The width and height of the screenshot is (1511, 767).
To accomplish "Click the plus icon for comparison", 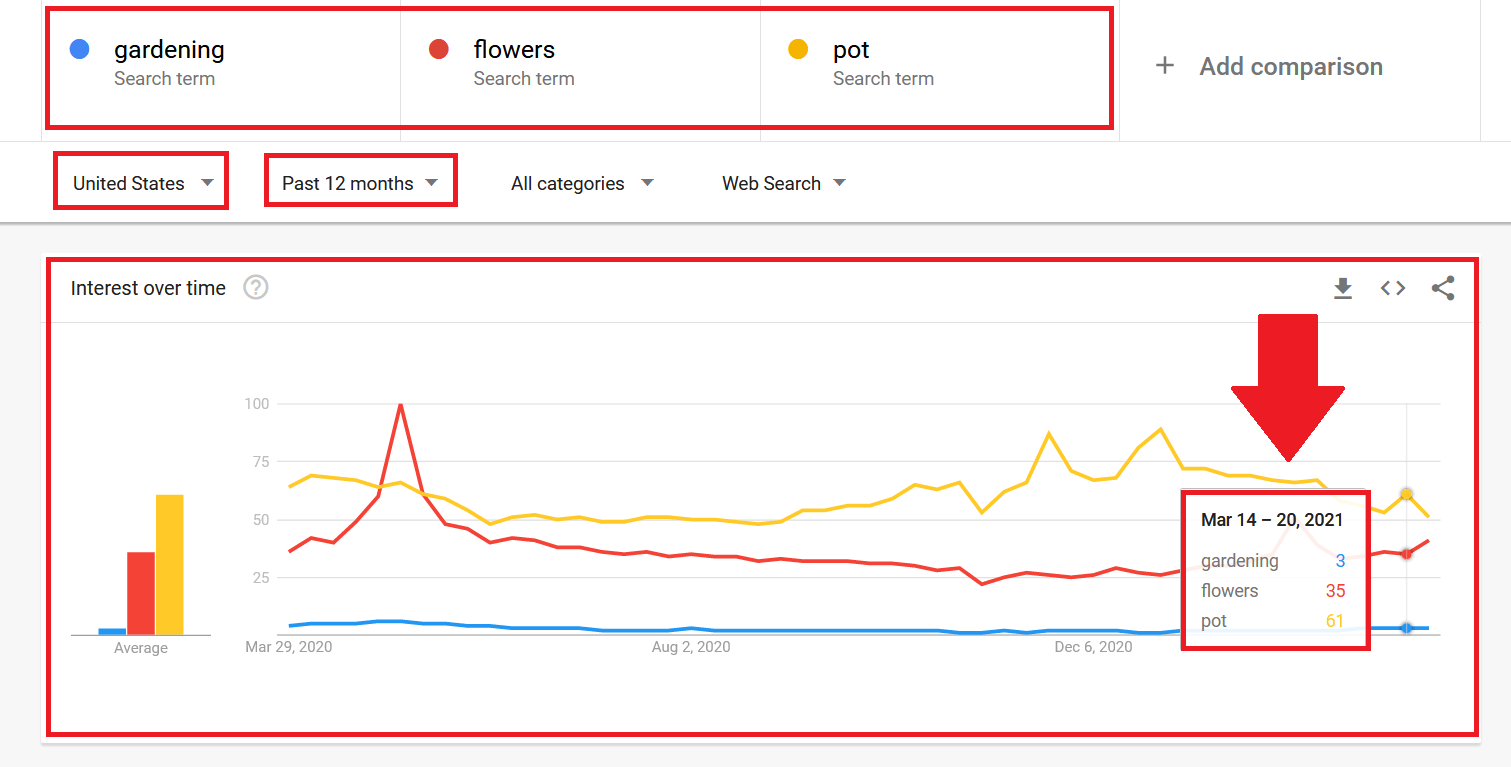I will pyautogui.click(x=1164, y=66).
